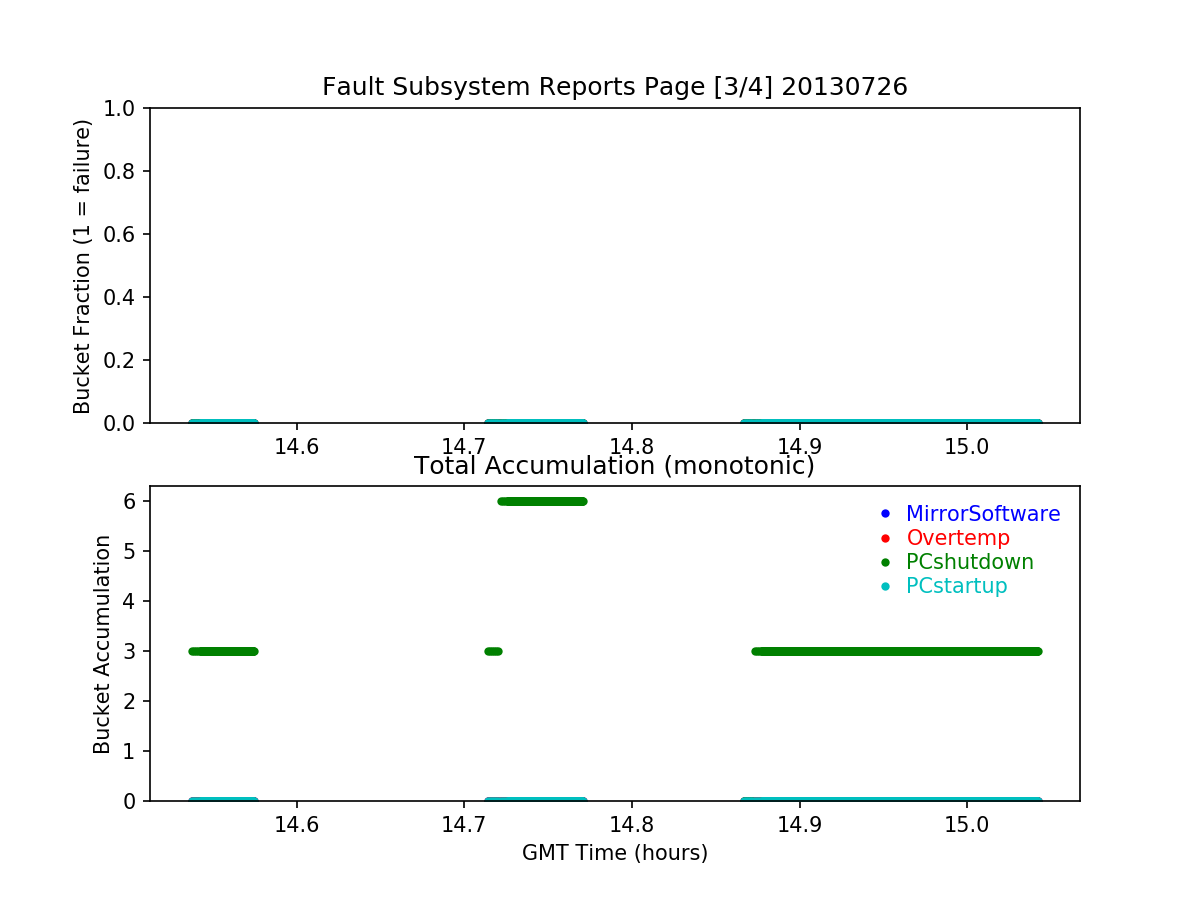Screen dimensions: 1200x900
Task: Select the MirrorSoftware legend label
Action: point(982,514)
